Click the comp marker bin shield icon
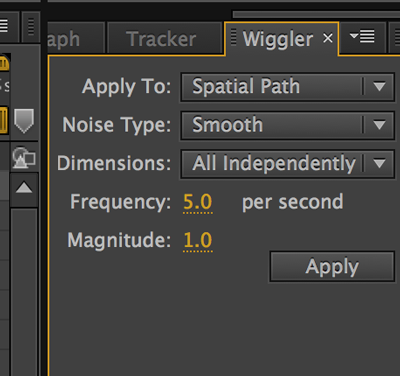 24,121
